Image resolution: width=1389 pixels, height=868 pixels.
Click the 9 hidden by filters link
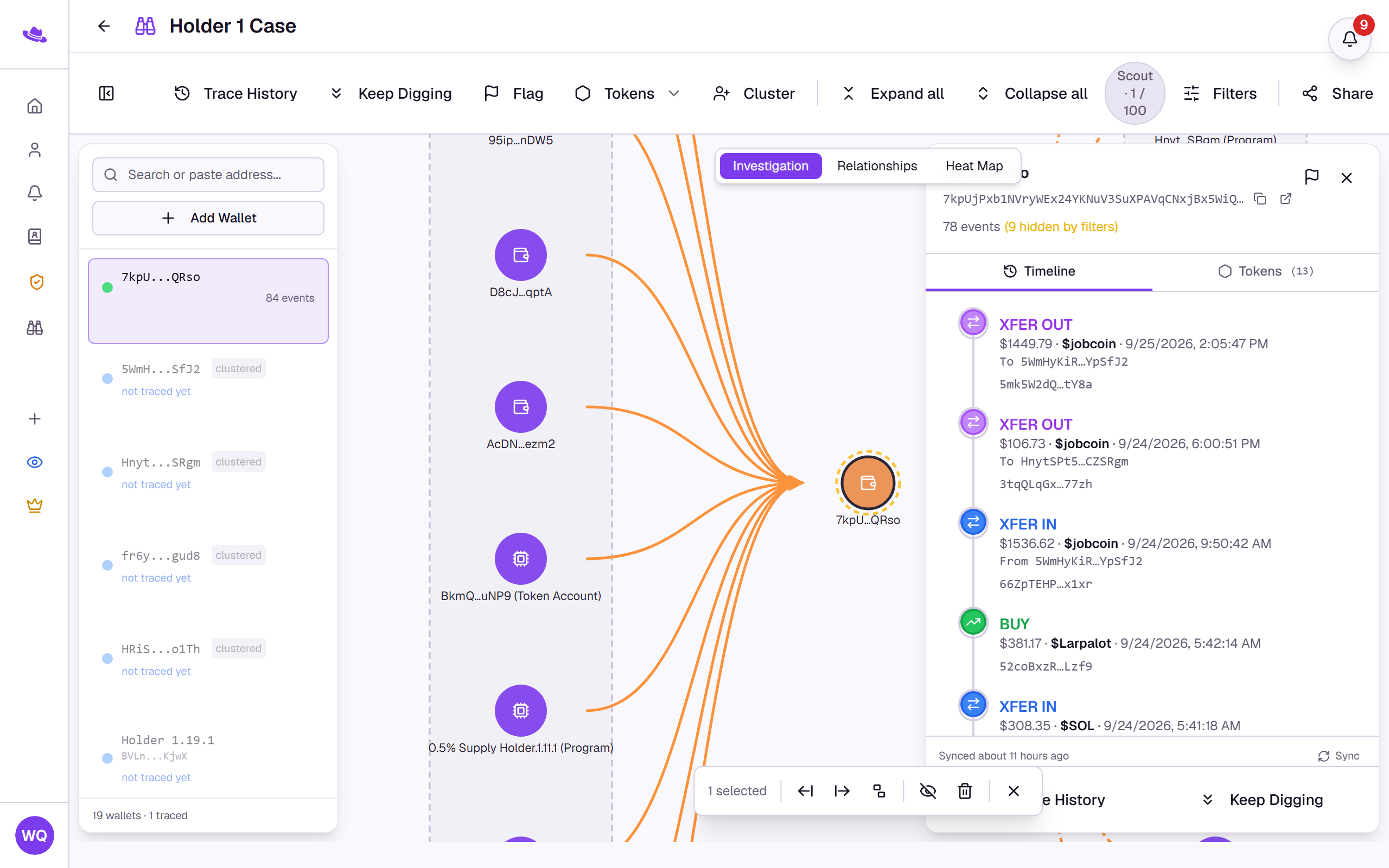pos(1061,227)
